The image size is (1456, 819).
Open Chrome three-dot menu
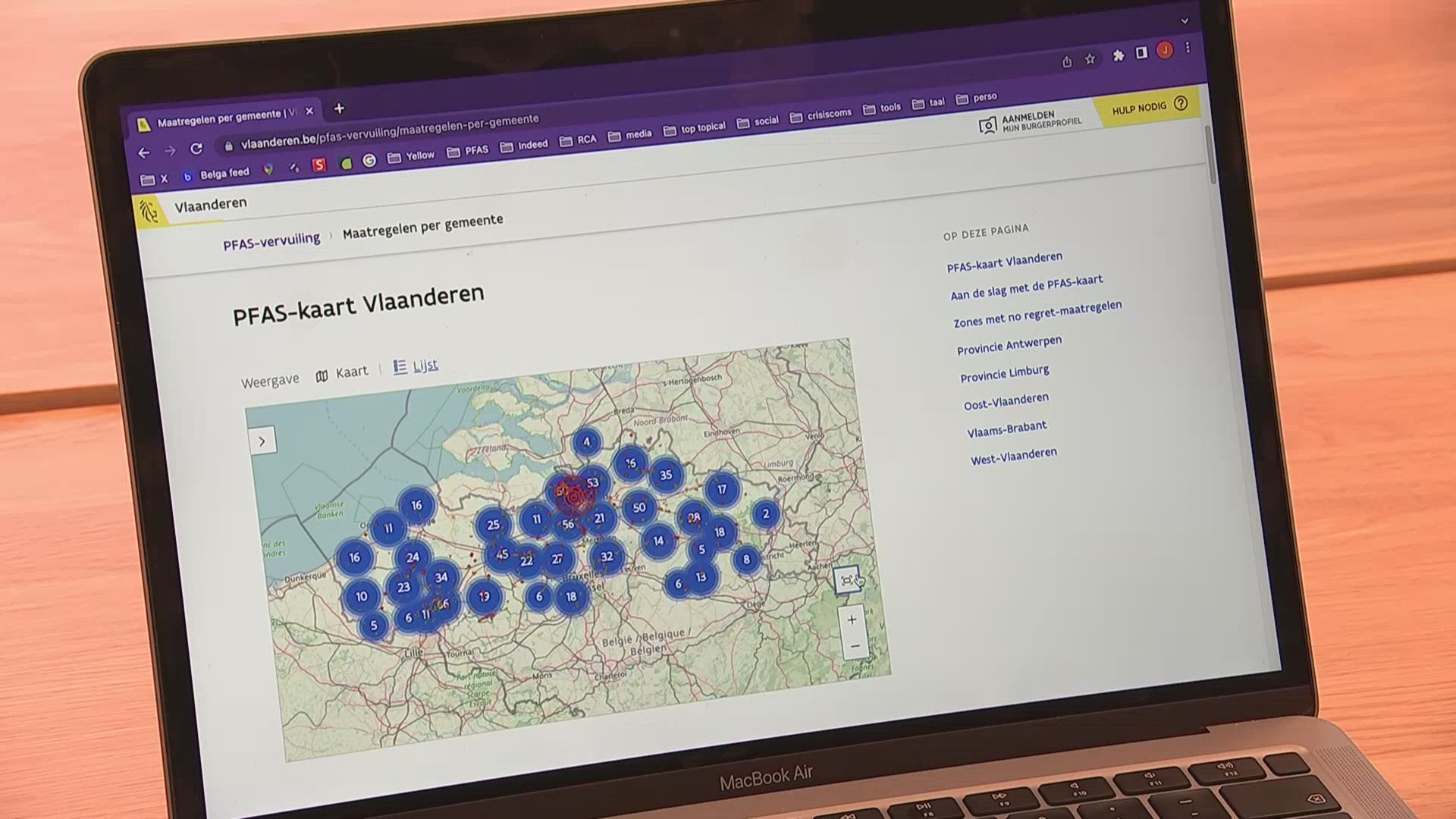pos(1188,48)
